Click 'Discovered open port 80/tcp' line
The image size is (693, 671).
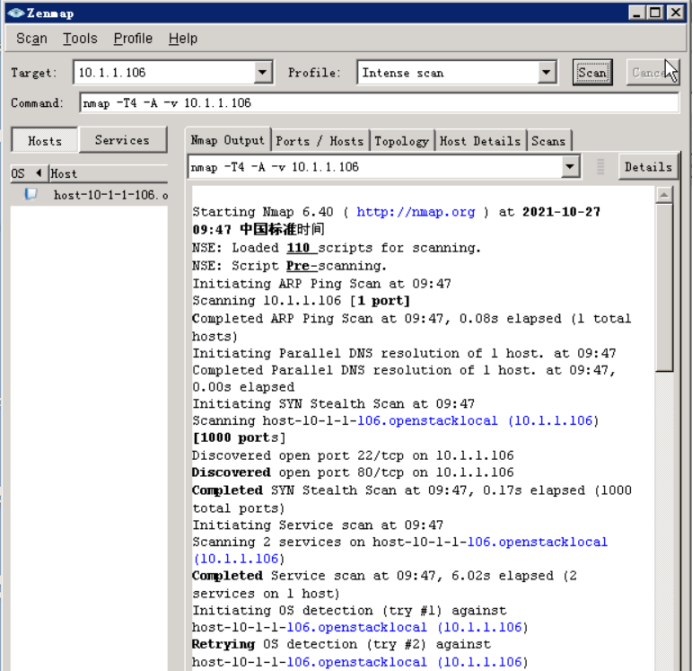click(x=353, y=472)
